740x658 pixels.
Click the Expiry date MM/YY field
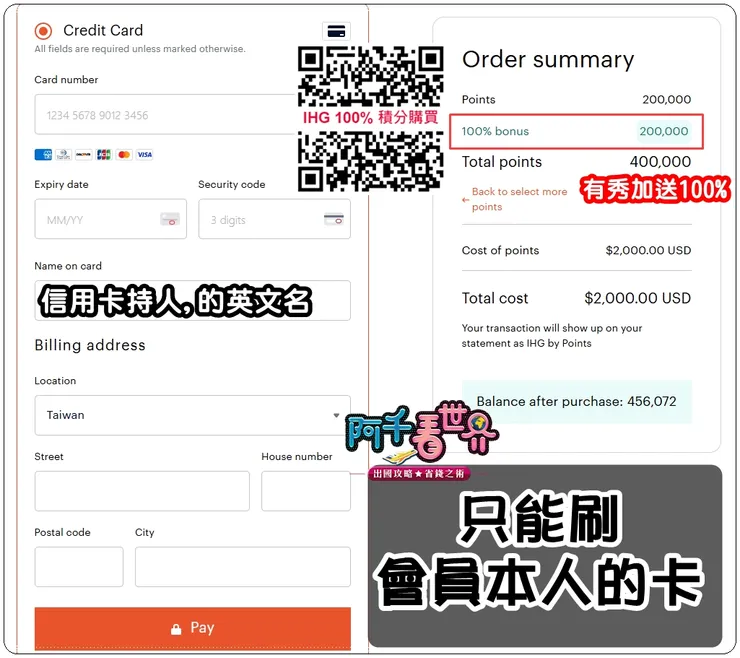(x=110, y=219)
